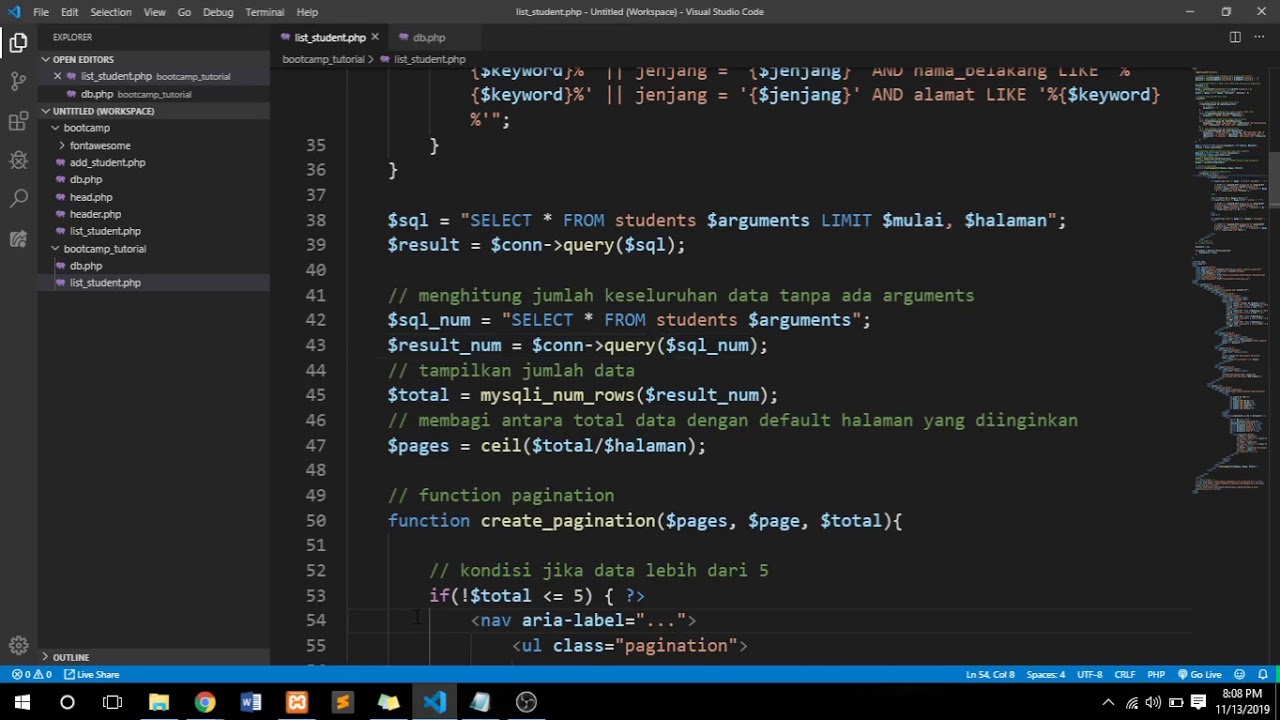Open Manage gear at bottom of activity bar
Image resolution: width=1280 pixels, height=720 pixels.
point(18,646)
